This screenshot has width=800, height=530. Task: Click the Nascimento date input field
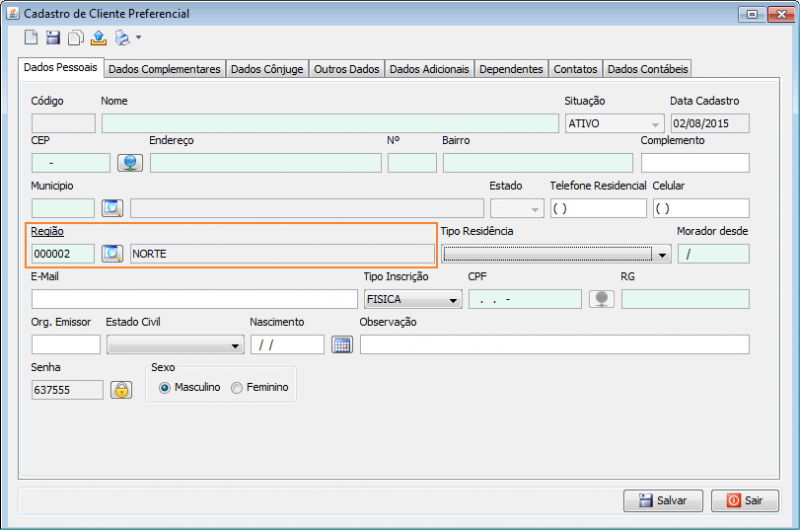[x=287, y=344]
